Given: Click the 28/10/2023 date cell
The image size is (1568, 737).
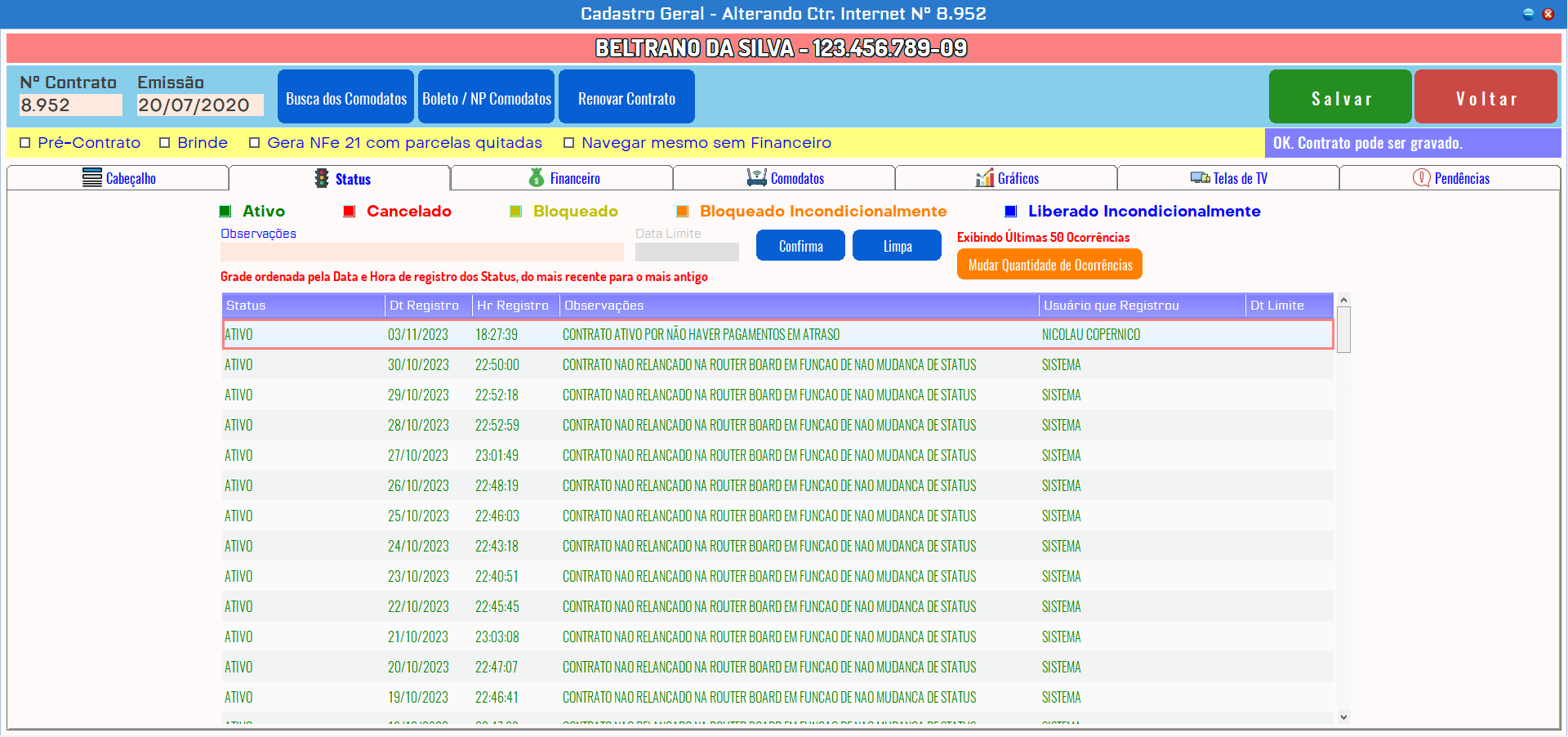Looking at the screenshot, I should tap(418, 425).
